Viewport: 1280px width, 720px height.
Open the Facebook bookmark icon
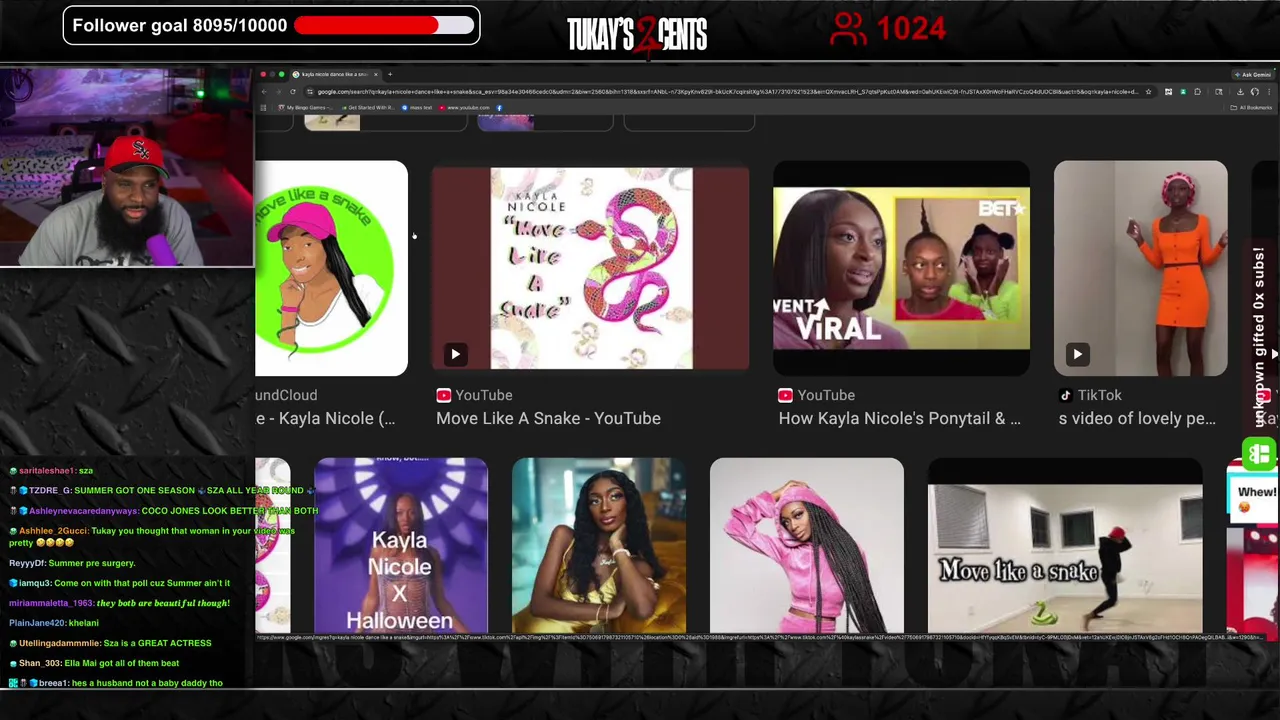(x=499, y=107)
